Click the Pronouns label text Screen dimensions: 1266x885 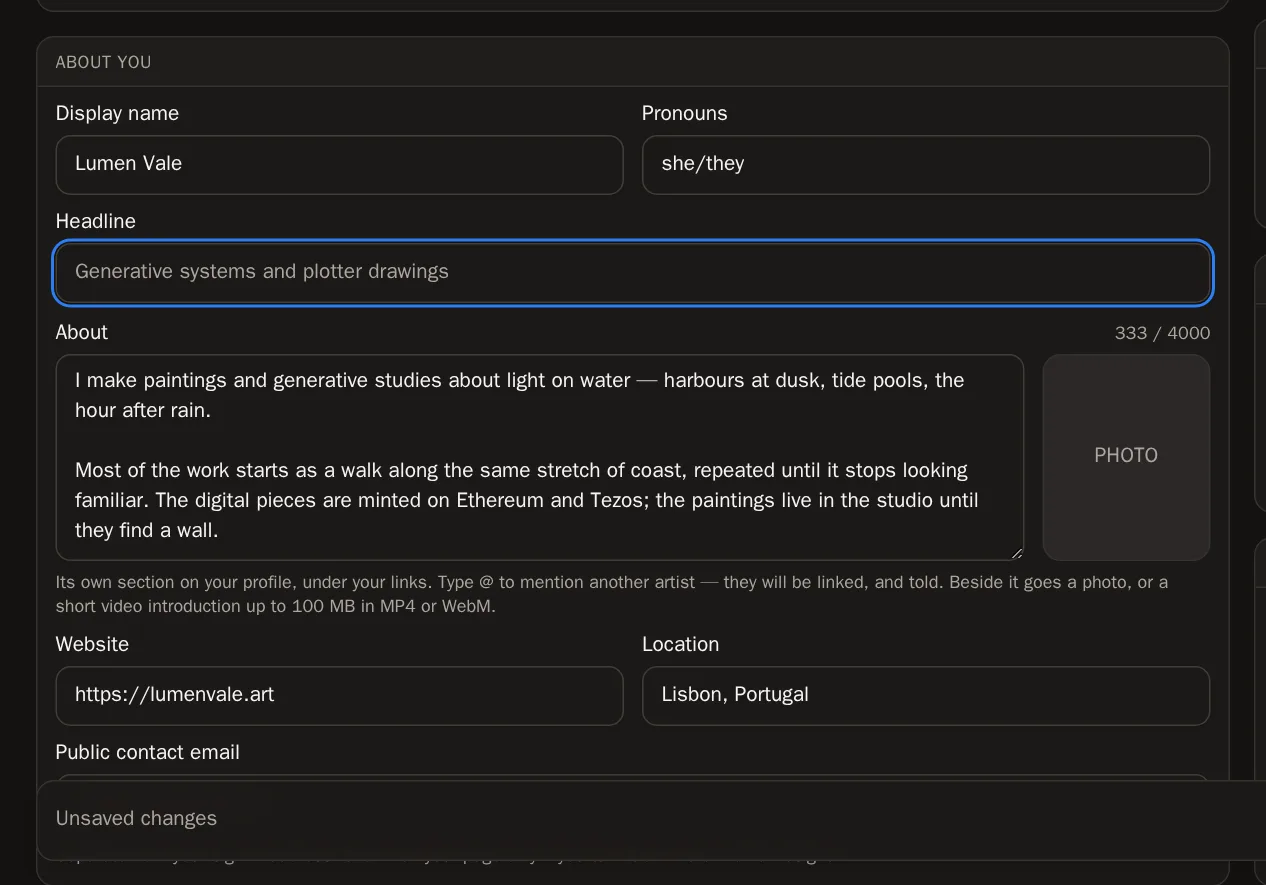click(684, 113)
